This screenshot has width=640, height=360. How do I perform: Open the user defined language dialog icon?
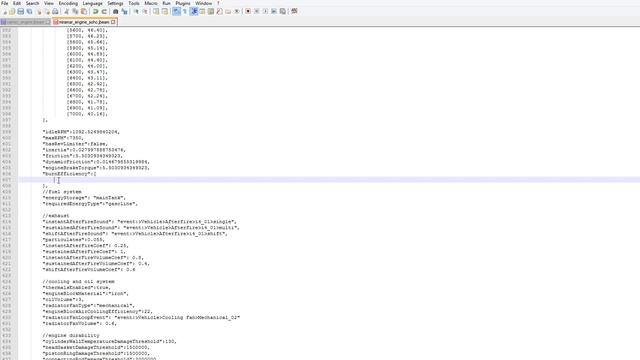(x=202, y=11)
